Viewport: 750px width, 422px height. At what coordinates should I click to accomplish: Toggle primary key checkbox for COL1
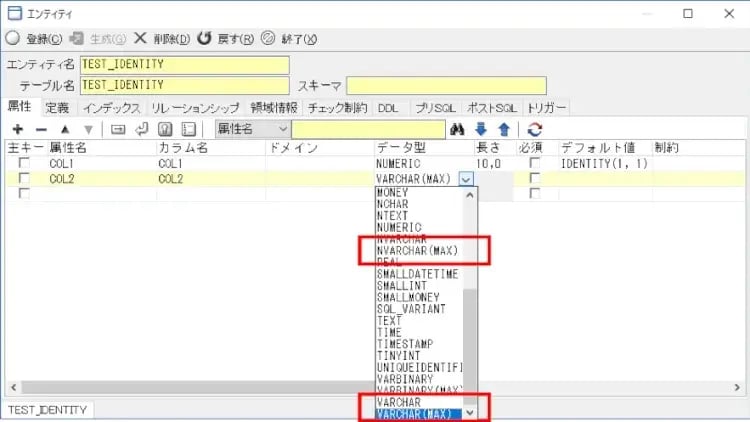pos(22,163)
